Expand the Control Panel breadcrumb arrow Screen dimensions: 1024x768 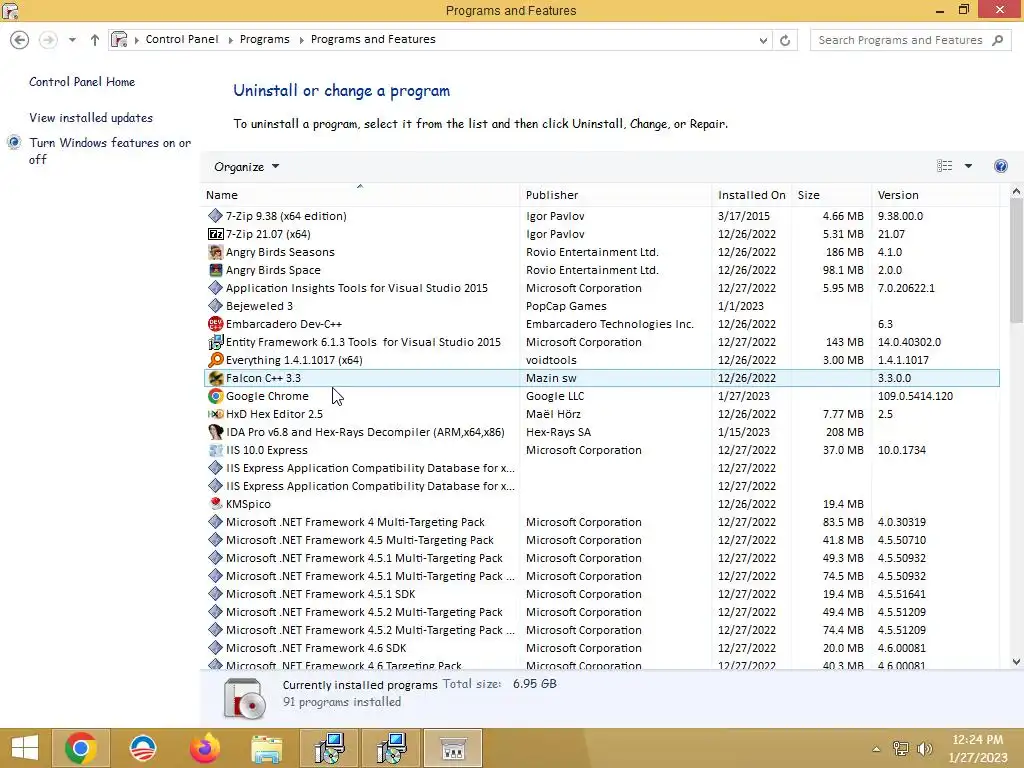(231, 40)
